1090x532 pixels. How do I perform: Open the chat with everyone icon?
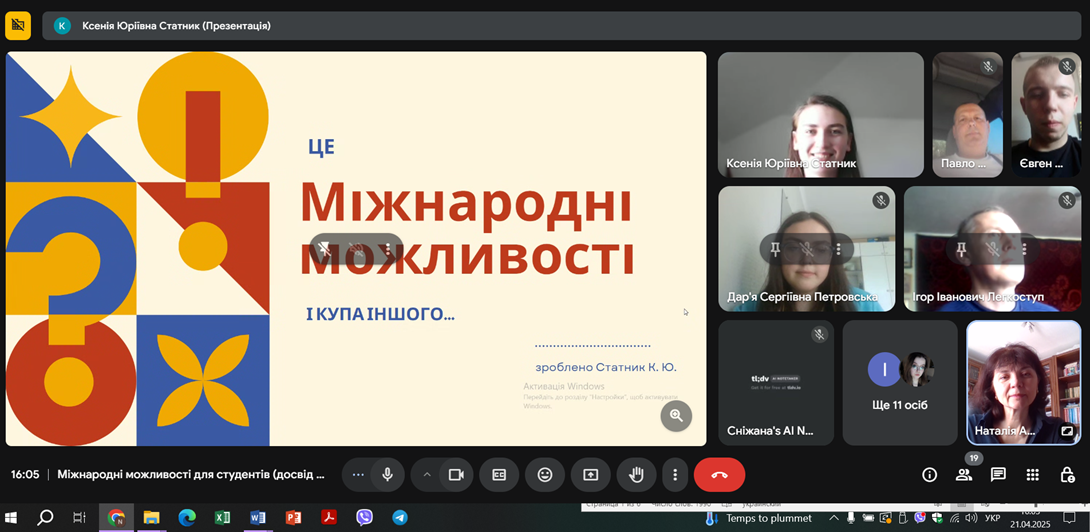[998, 475]
